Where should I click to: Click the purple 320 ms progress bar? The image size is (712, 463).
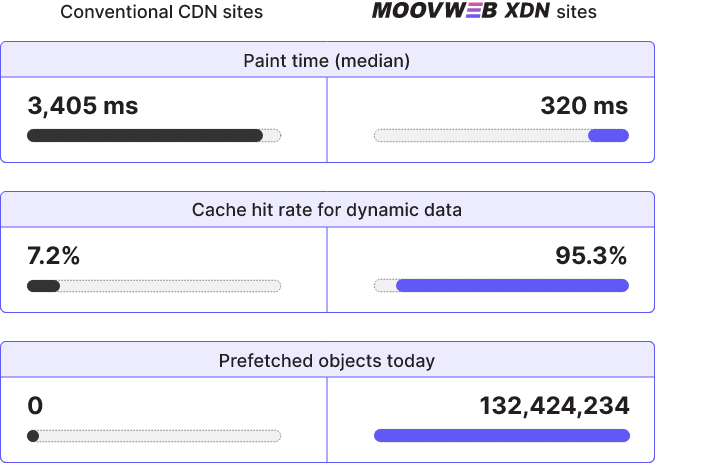click(608, 135)
